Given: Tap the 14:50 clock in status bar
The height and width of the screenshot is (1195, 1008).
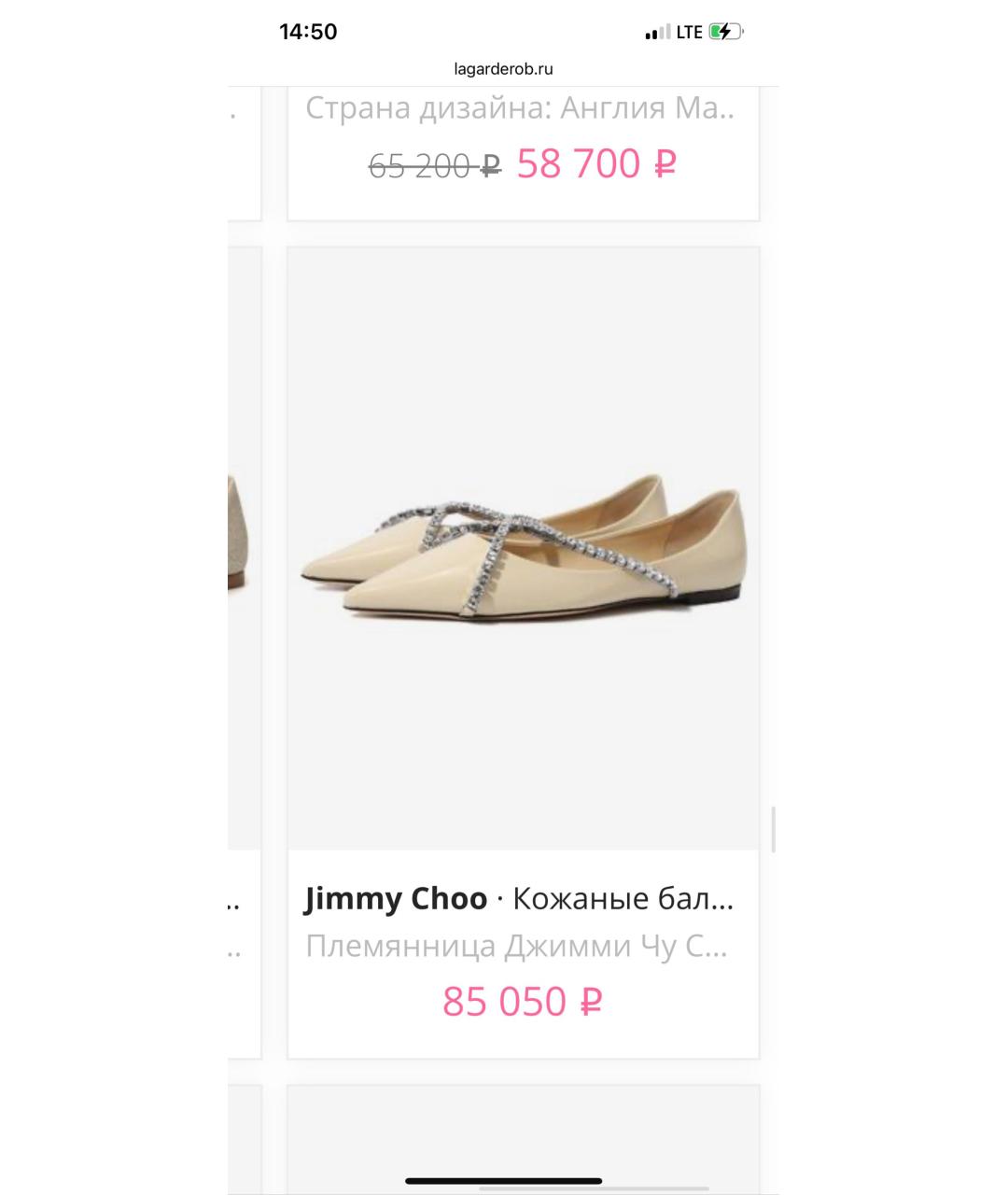Looking at the screenshot, I should click(x=308, y=32).
